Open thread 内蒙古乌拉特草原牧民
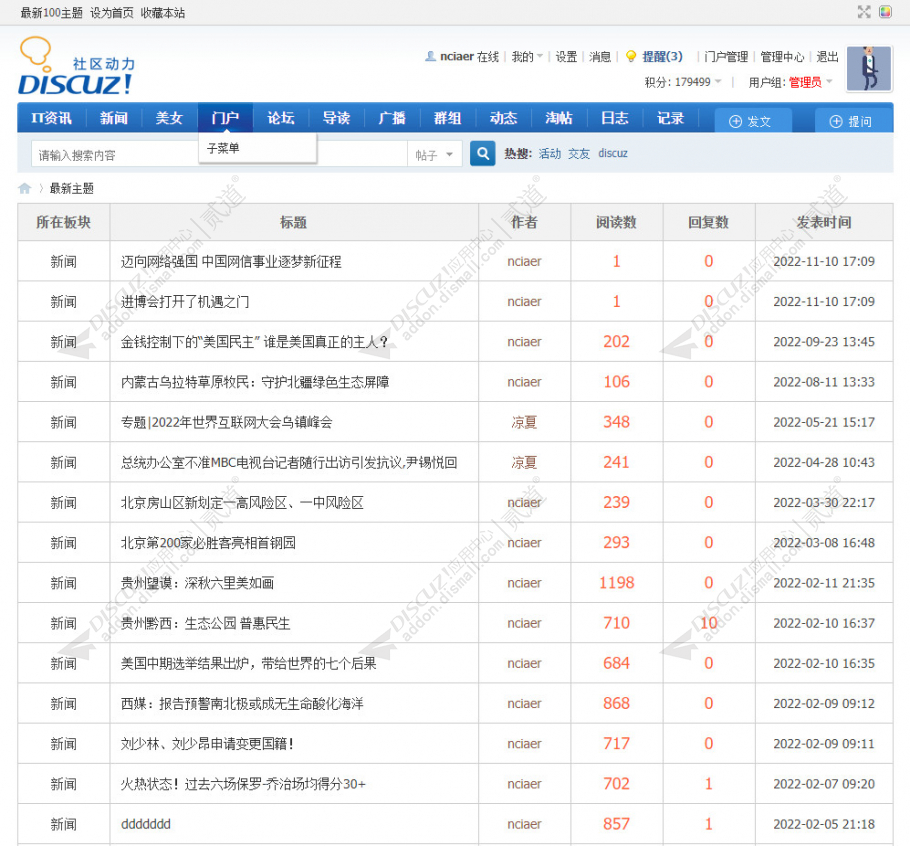The height and width of the screenshot is (846, 910). 255,382
